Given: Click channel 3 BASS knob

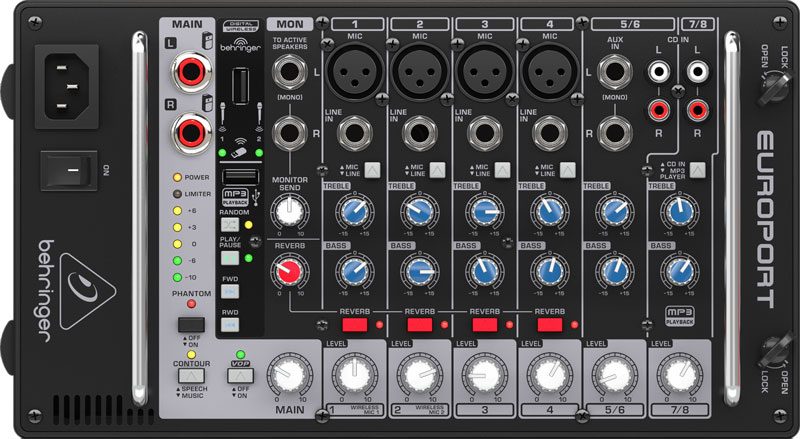Looking at the screenshot, I should (x=485, y=271).
